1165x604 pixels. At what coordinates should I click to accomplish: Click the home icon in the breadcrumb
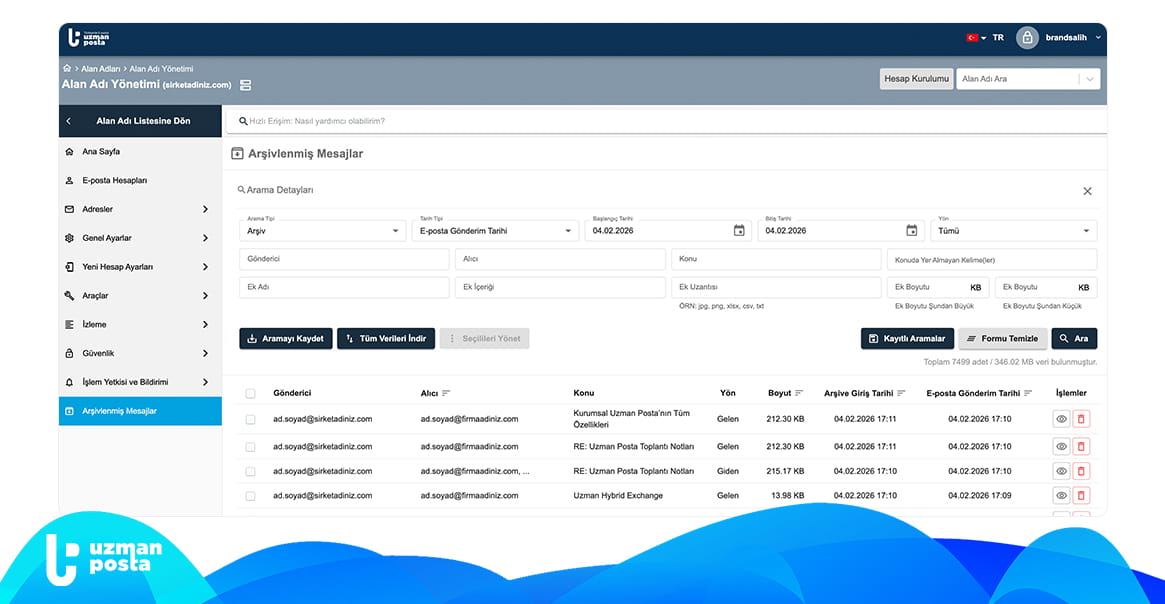pyautogui.click(x=67, y=68)
